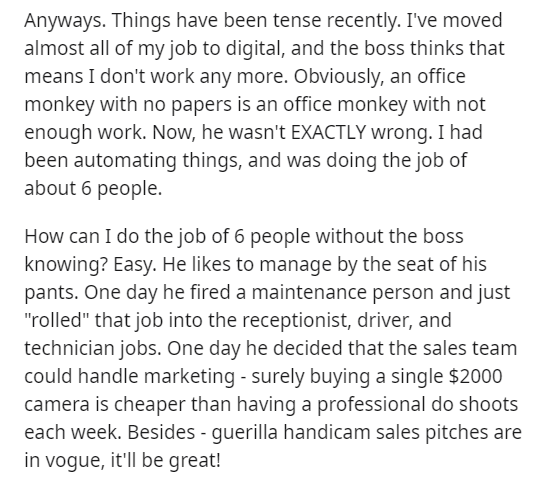Image resolution: width=534 pixels, height=484 pixels.
Task: Click the word "knowing?" in second paragraph
Action: tap(66, 265)
